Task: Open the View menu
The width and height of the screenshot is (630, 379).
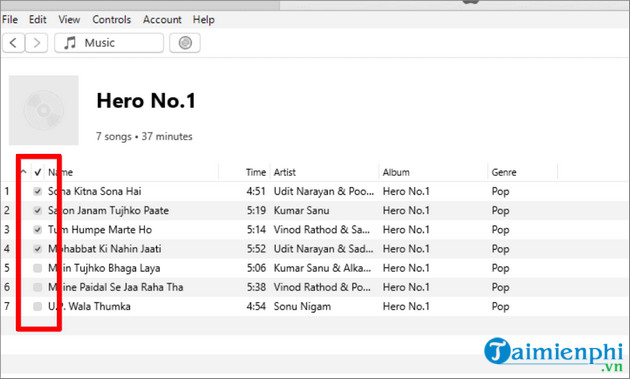Action: click(69, 19)
